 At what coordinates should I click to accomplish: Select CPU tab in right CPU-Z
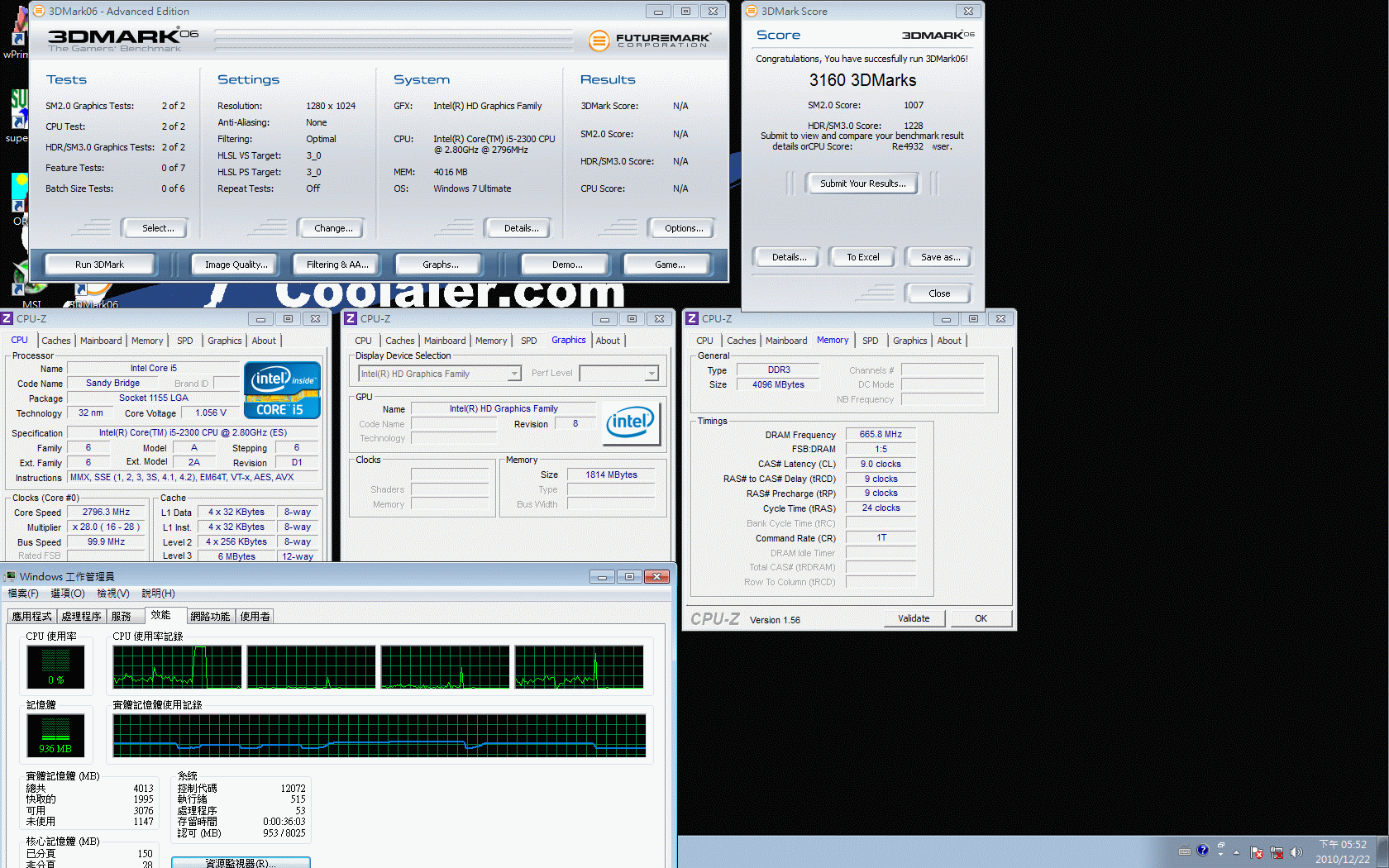tap(704, 341)
